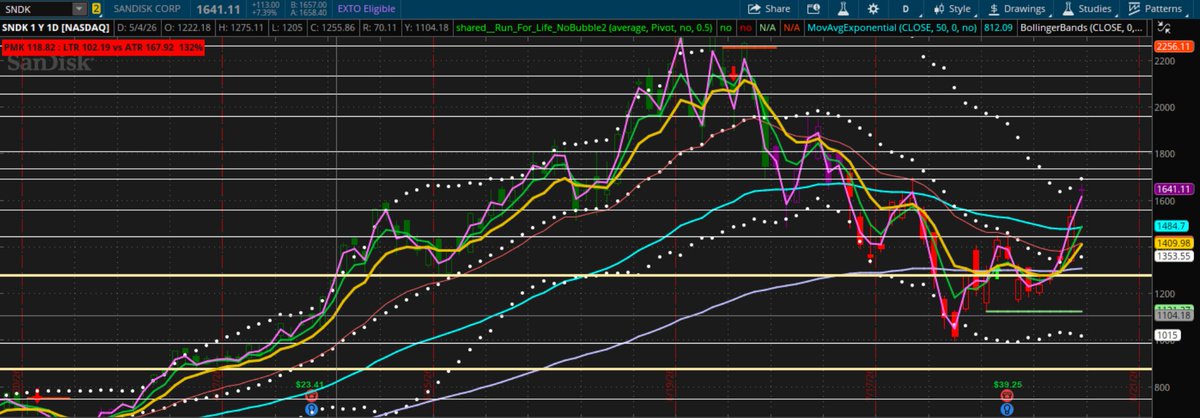Open the symbol dropdown arrow next to SNDK
Image resolution: width=1200 pixels, height=418 pixels.
78,9
